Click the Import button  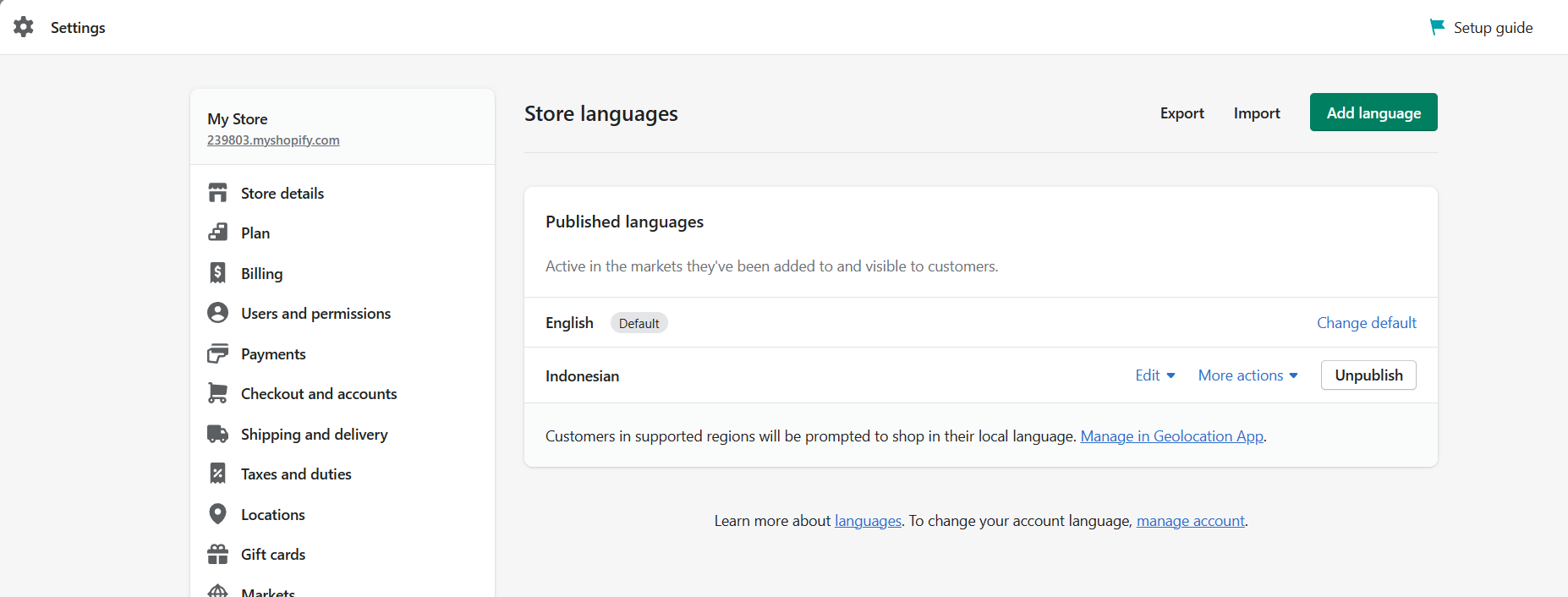point(1256,112)
